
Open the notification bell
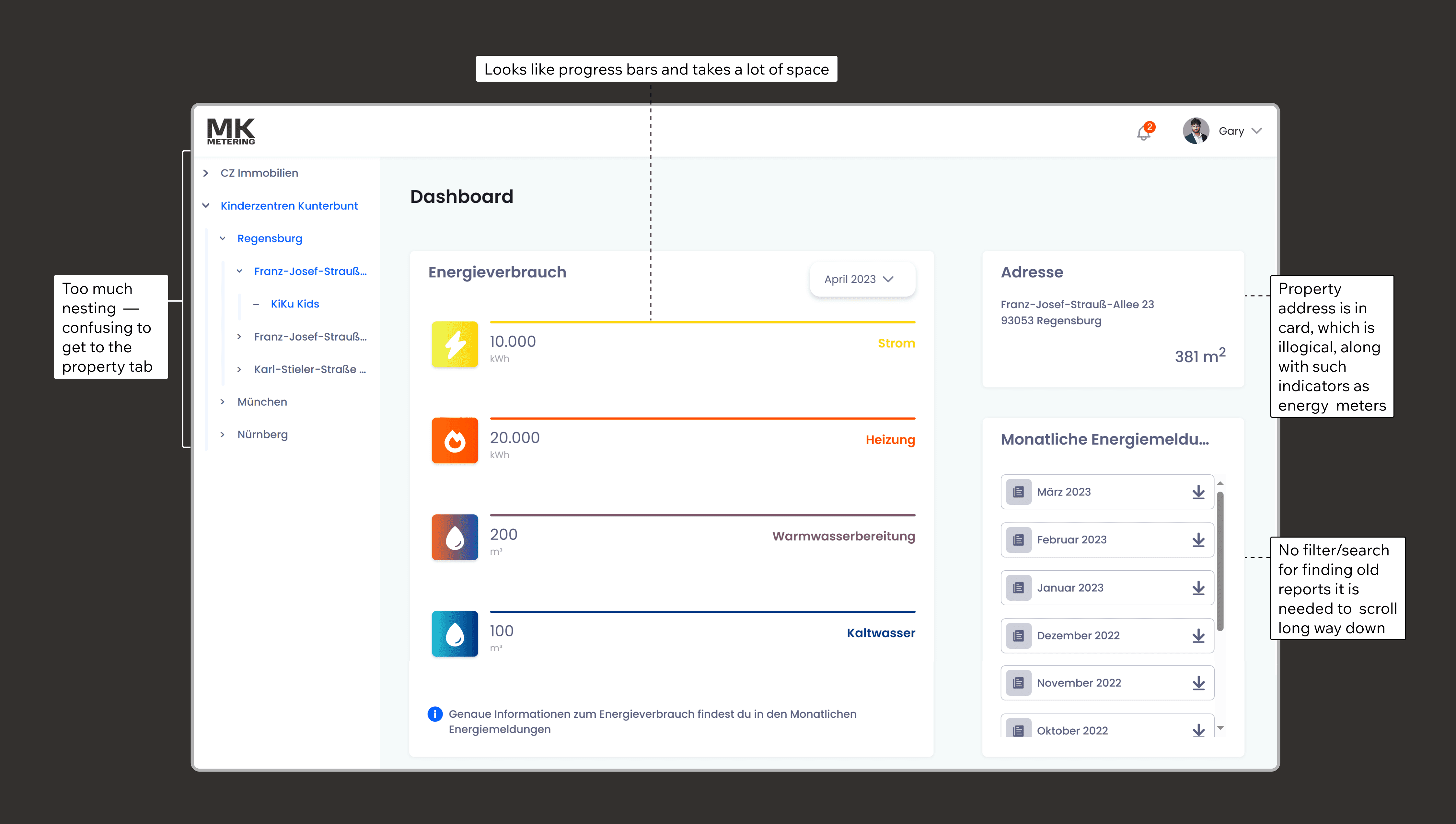point(1144,133)
